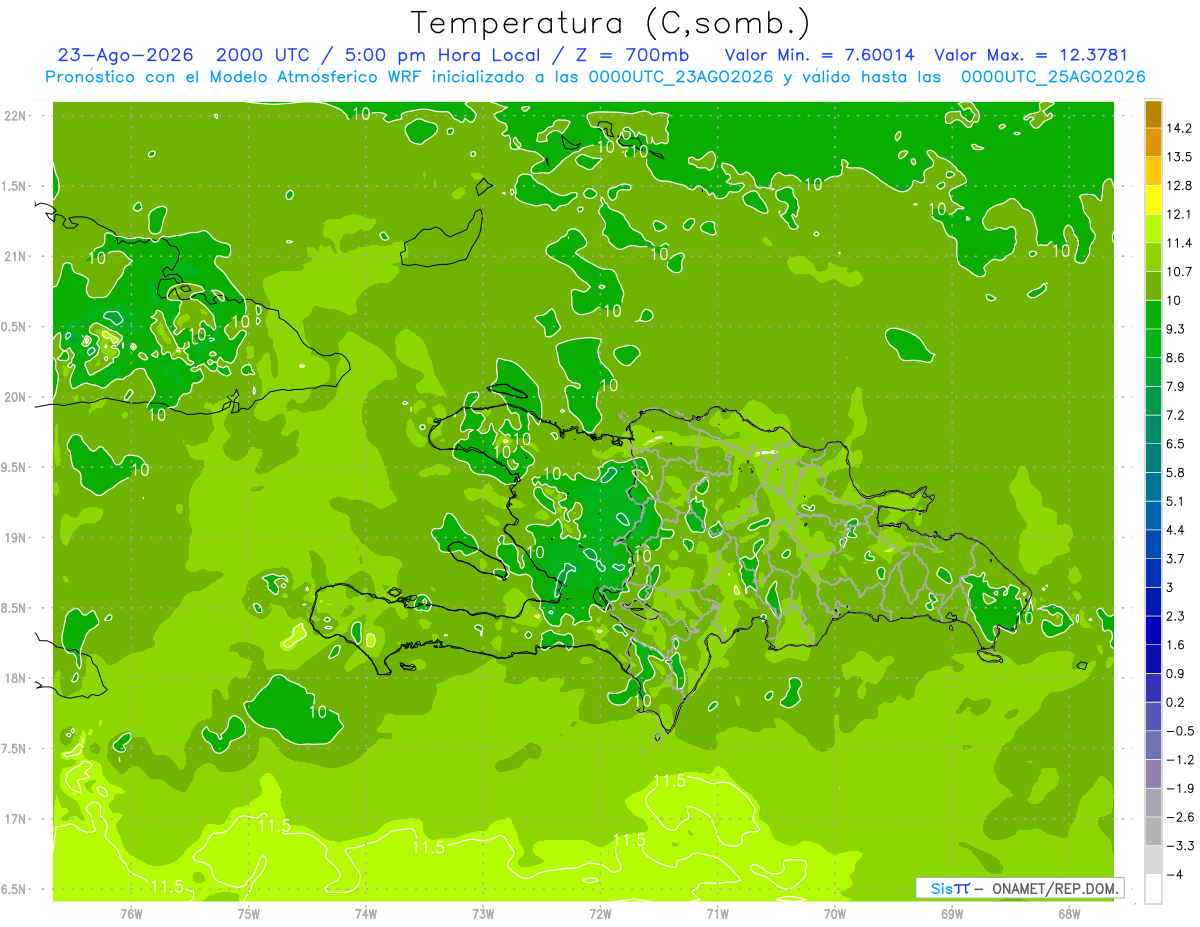
Task: Pick the dark orange swatch above 14.2
Action: click(x=1153, y=114)
